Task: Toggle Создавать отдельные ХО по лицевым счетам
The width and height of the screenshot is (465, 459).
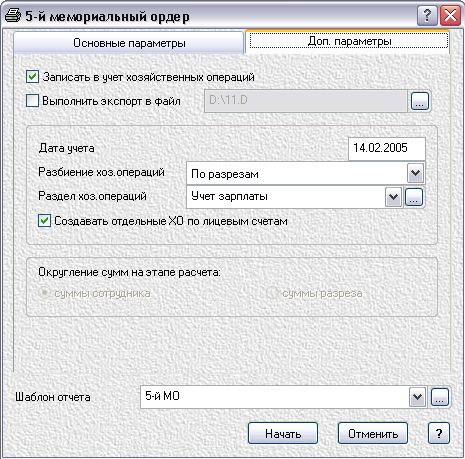Action: click(44, 221)
